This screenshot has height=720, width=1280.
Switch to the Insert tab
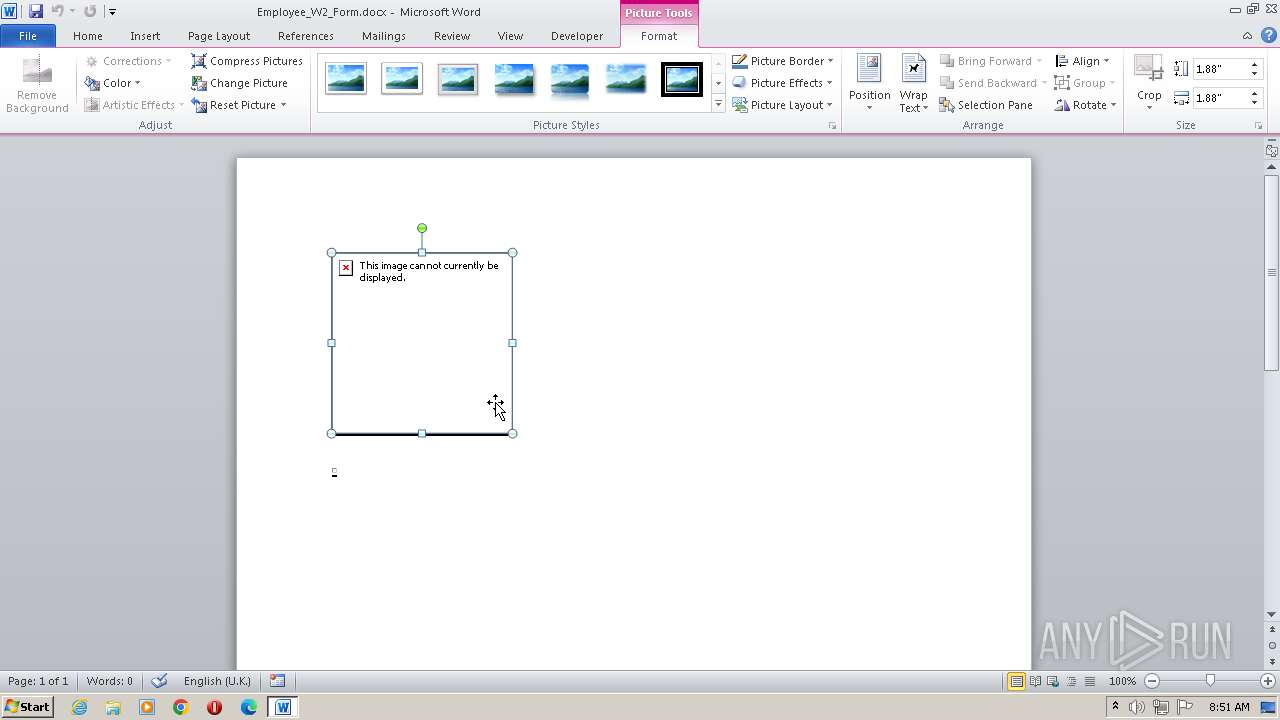tap(145, 36)
